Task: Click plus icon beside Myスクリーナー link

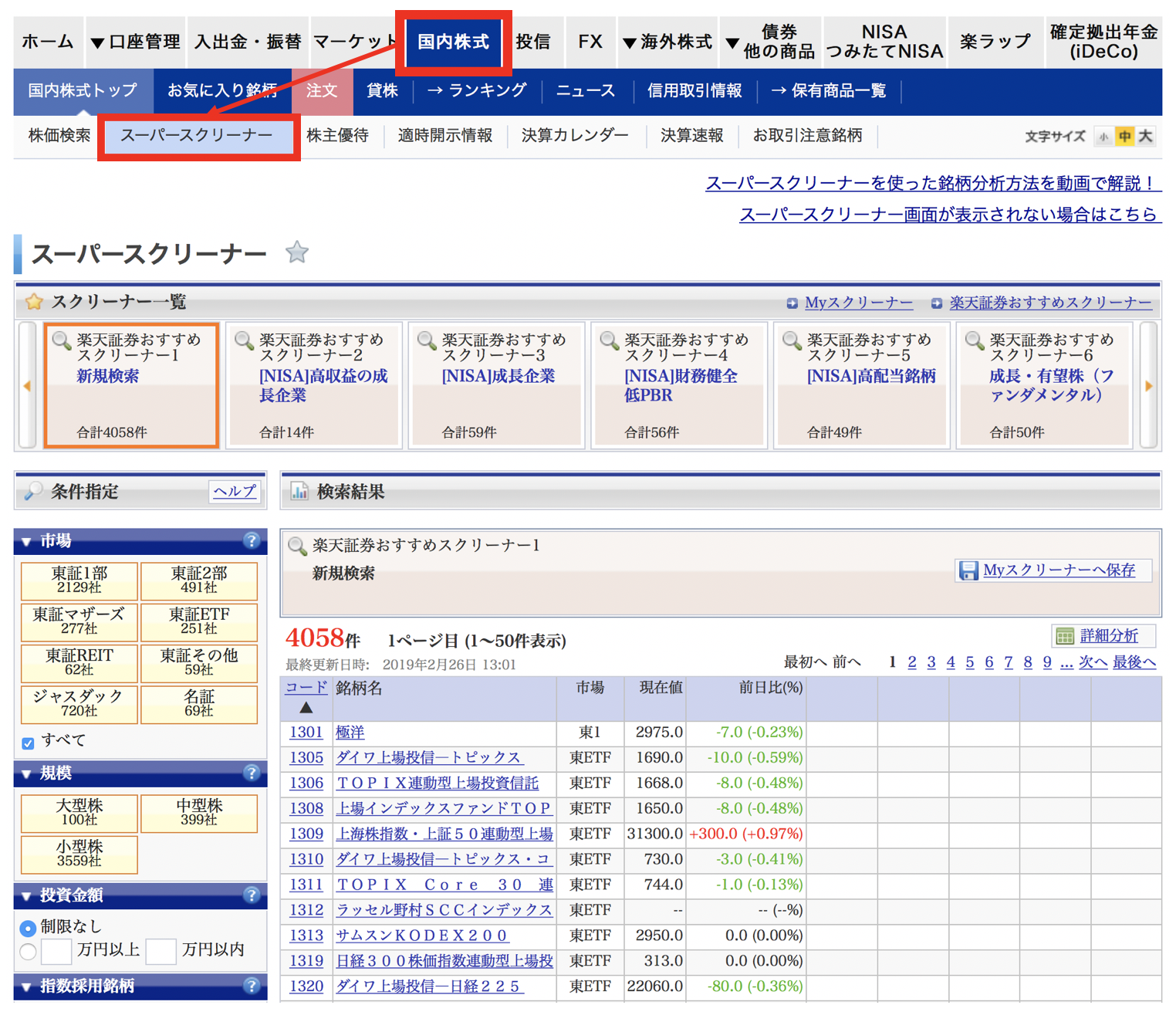Action: (792, 303)
